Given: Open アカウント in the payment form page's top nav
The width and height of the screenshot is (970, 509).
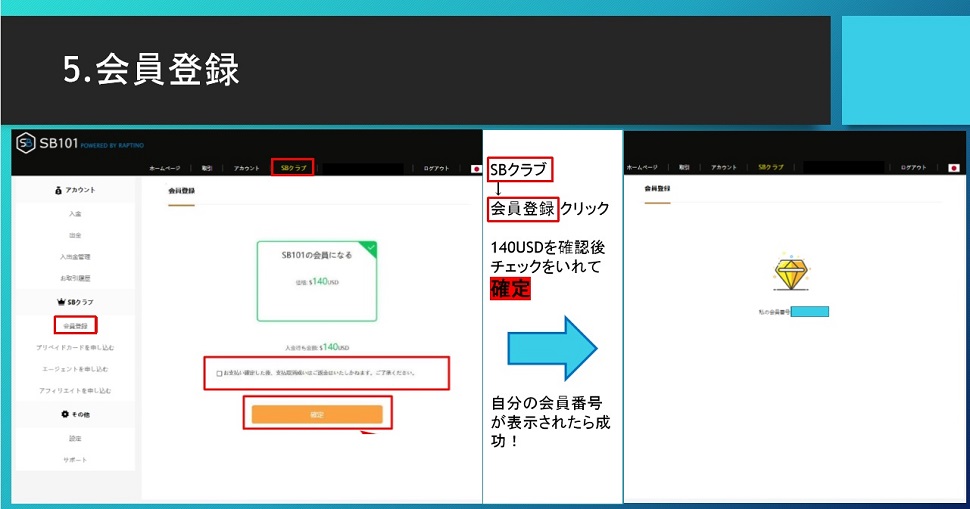Looking at the screenshot, I should 246,168.
